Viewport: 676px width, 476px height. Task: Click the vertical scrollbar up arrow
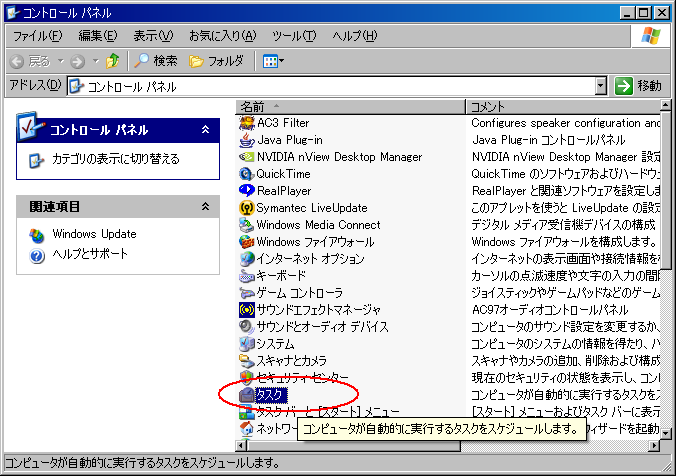[665, 105]
